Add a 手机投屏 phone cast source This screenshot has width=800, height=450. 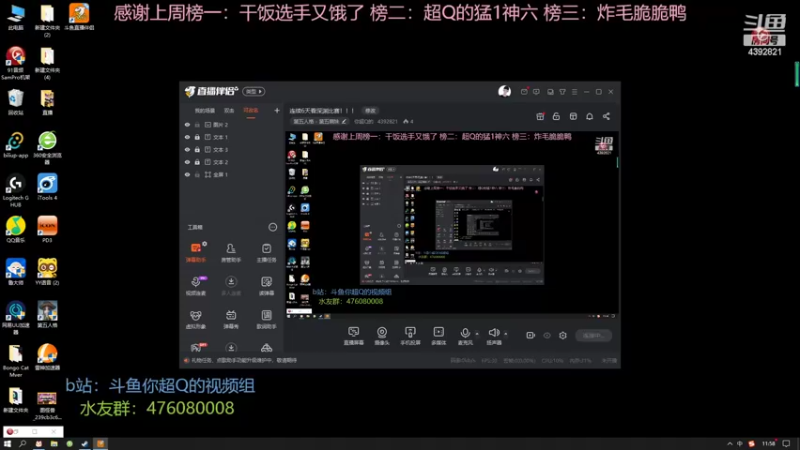click(x=410, y=336)
